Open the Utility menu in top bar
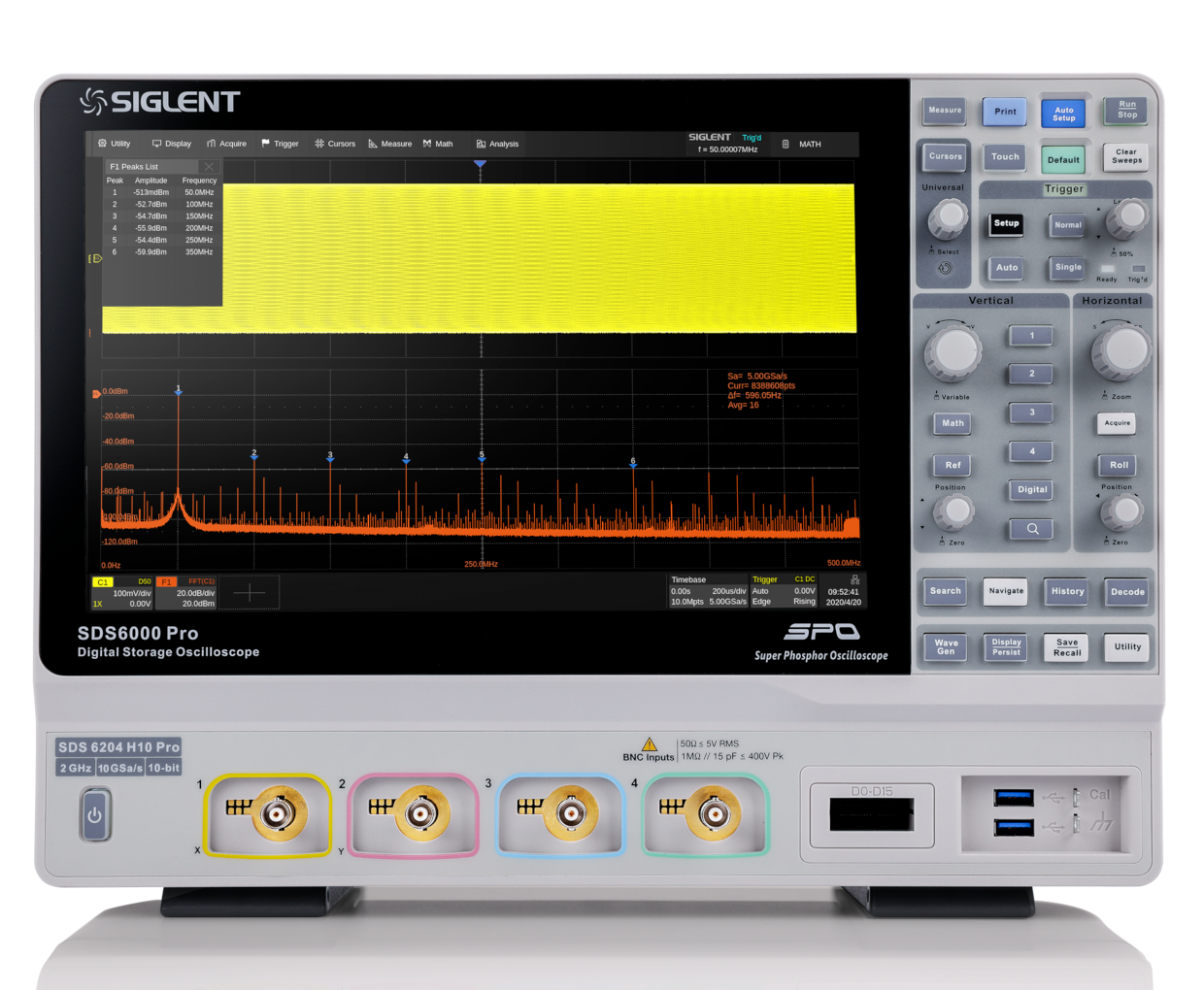 [114, 144]
